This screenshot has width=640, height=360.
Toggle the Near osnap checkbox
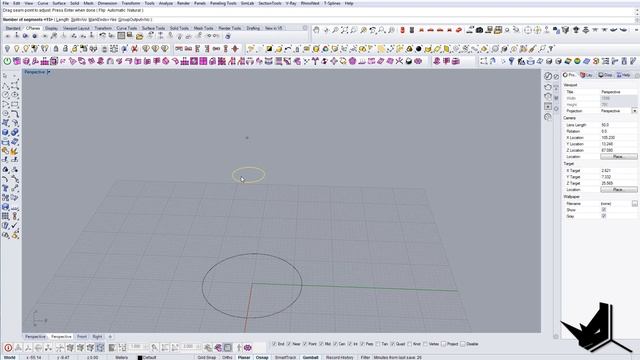289,344
